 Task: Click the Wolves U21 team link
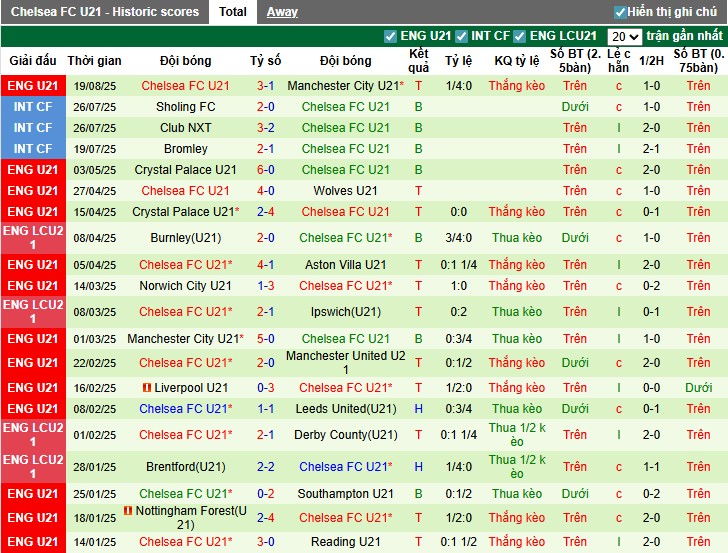(345, 191)
